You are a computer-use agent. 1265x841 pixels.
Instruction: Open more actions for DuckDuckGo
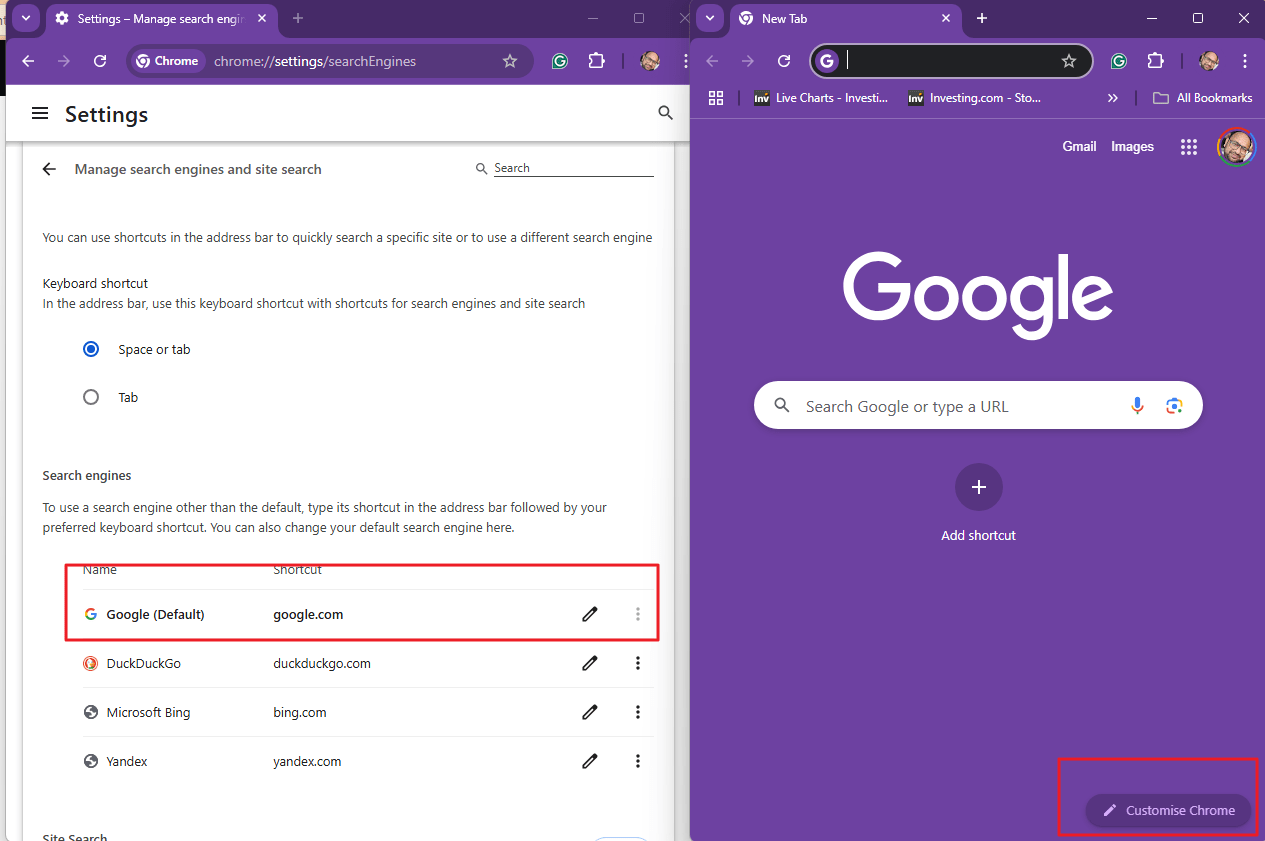click(x=638, y=663)
